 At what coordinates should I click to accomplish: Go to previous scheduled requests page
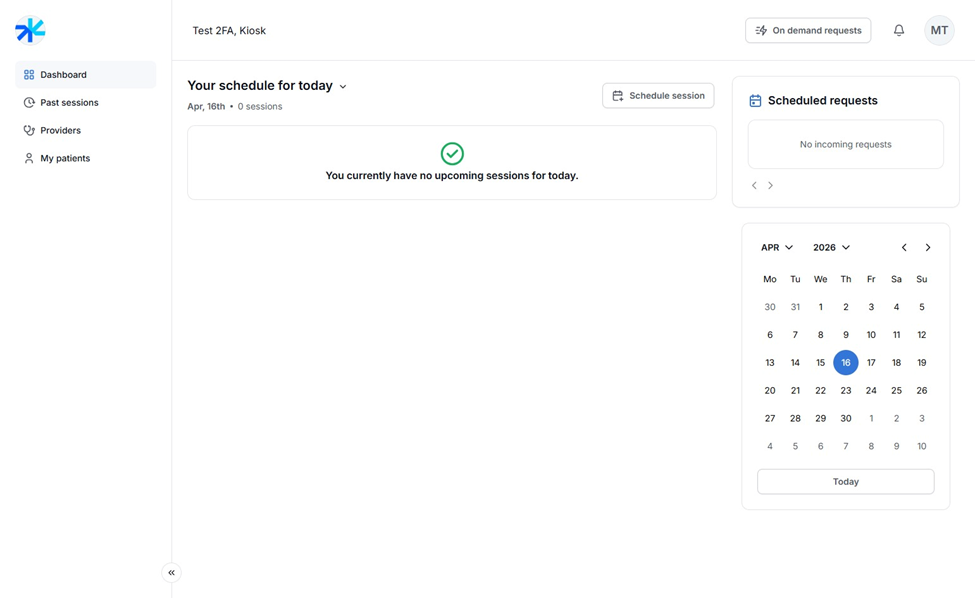tap(755, 185)
